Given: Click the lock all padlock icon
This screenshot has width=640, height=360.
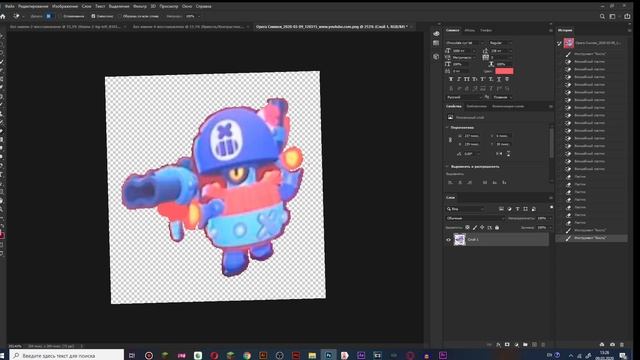Looking at the screenshot, I should pyautogui.click(x=497, y=227).
